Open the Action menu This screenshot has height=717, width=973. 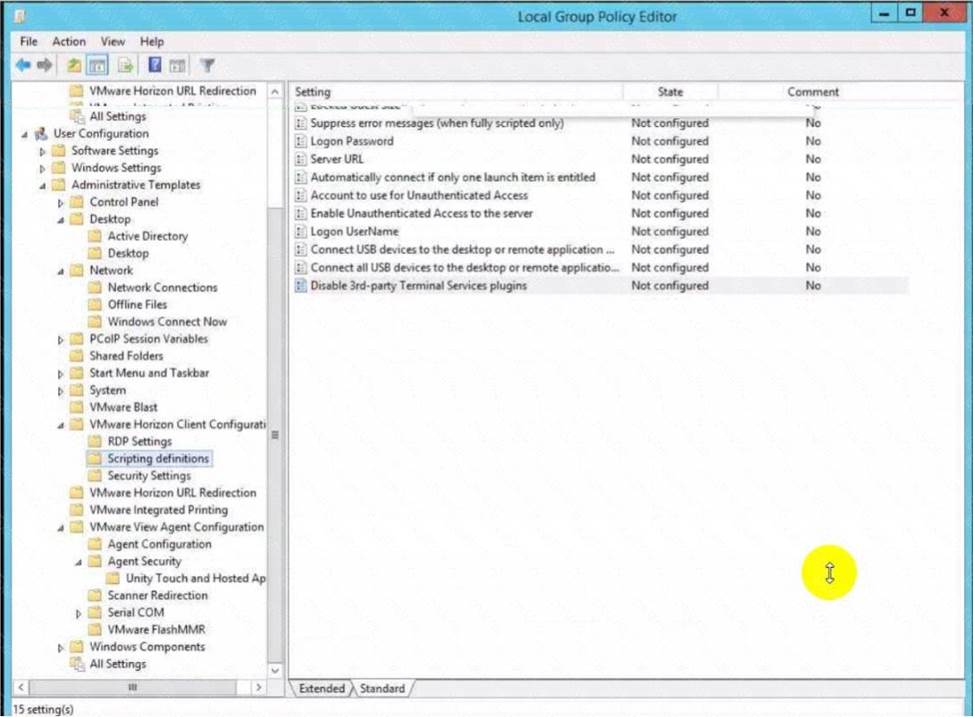[x=69, y=42]
